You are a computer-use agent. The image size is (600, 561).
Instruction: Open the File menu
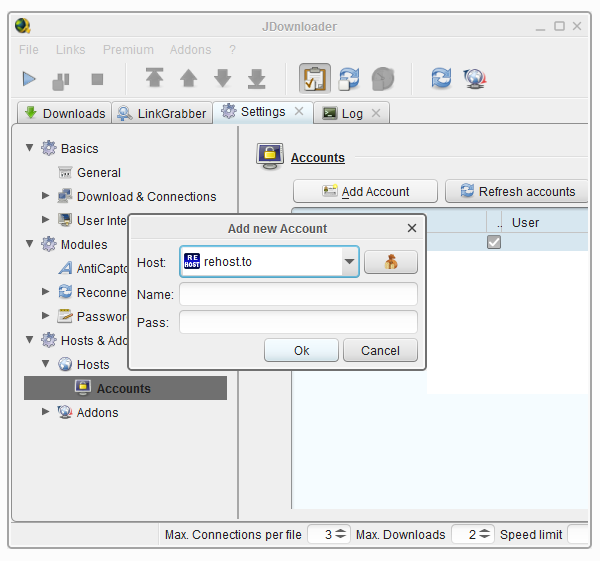(29, 50)
